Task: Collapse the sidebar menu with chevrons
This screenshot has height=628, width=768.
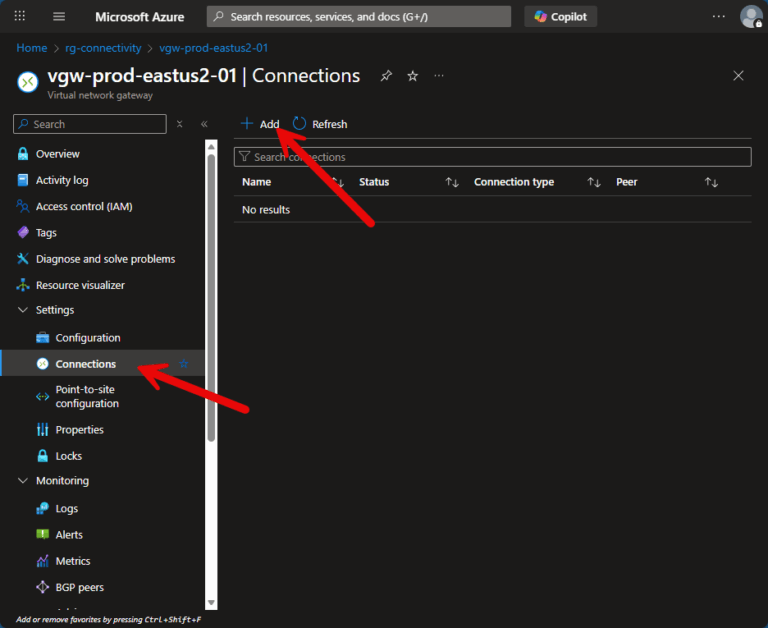Action: pyautogui.click(x=204, y=124)
